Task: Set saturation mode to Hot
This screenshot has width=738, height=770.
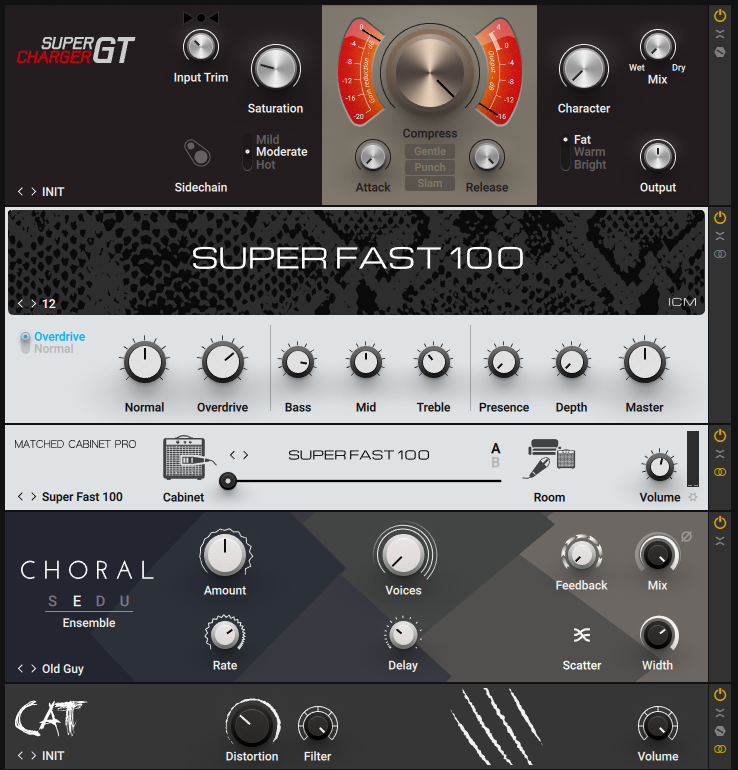Action: (266, 165)
